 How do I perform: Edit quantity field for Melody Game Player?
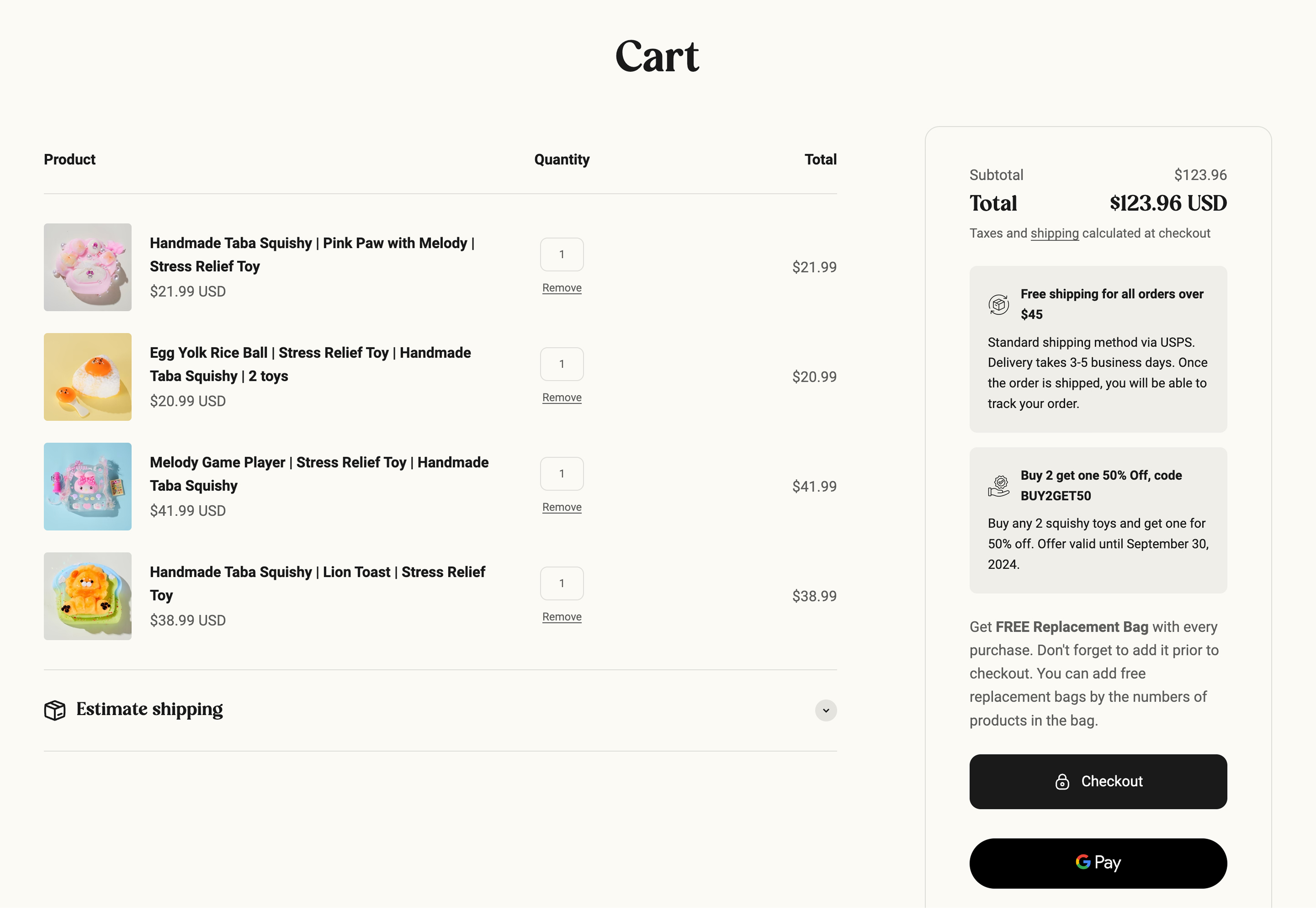561,474
